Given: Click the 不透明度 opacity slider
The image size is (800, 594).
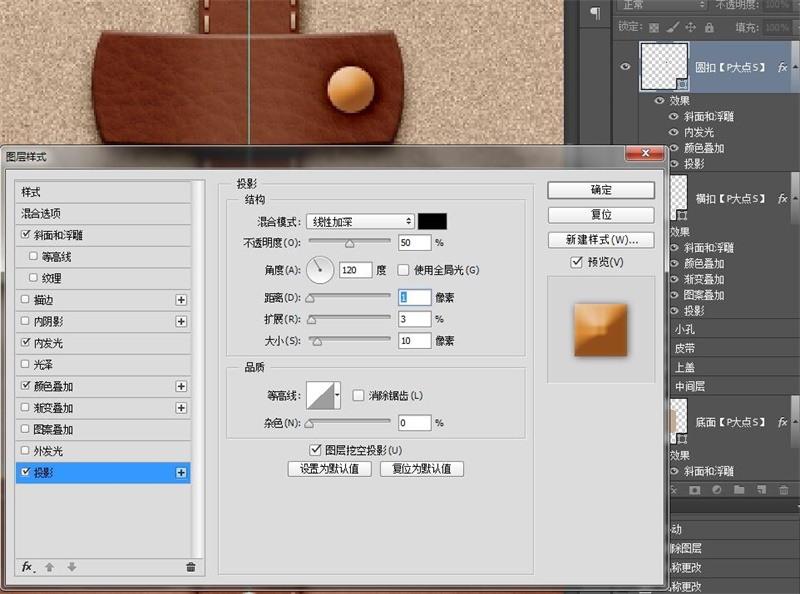Looking at the screenshot, I should pyautogui.click(x=350, y=242).
